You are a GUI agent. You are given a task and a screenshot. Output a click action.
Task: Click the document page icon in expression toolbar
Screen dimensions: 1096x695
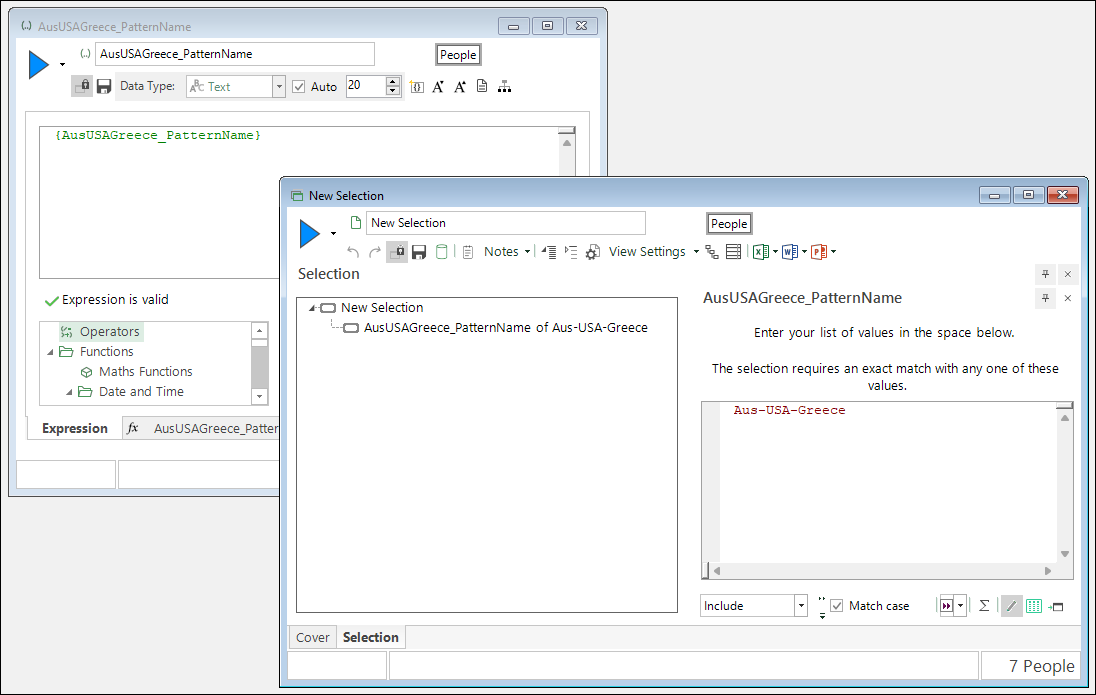tap(482, 86)
